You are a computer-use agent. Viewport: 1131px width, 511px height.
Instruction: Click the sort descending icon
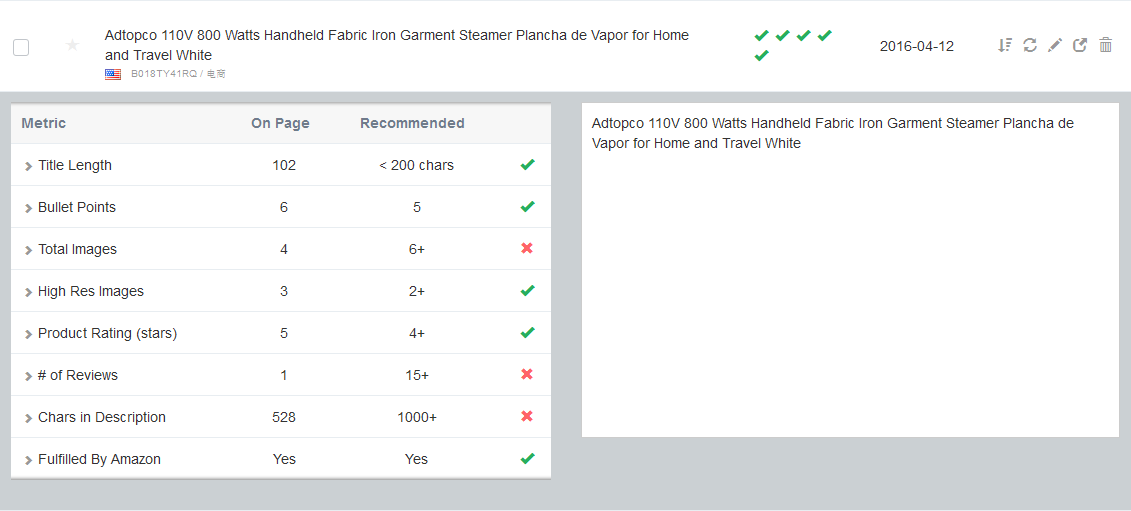pyautogui.click(x=1005, y=45)
